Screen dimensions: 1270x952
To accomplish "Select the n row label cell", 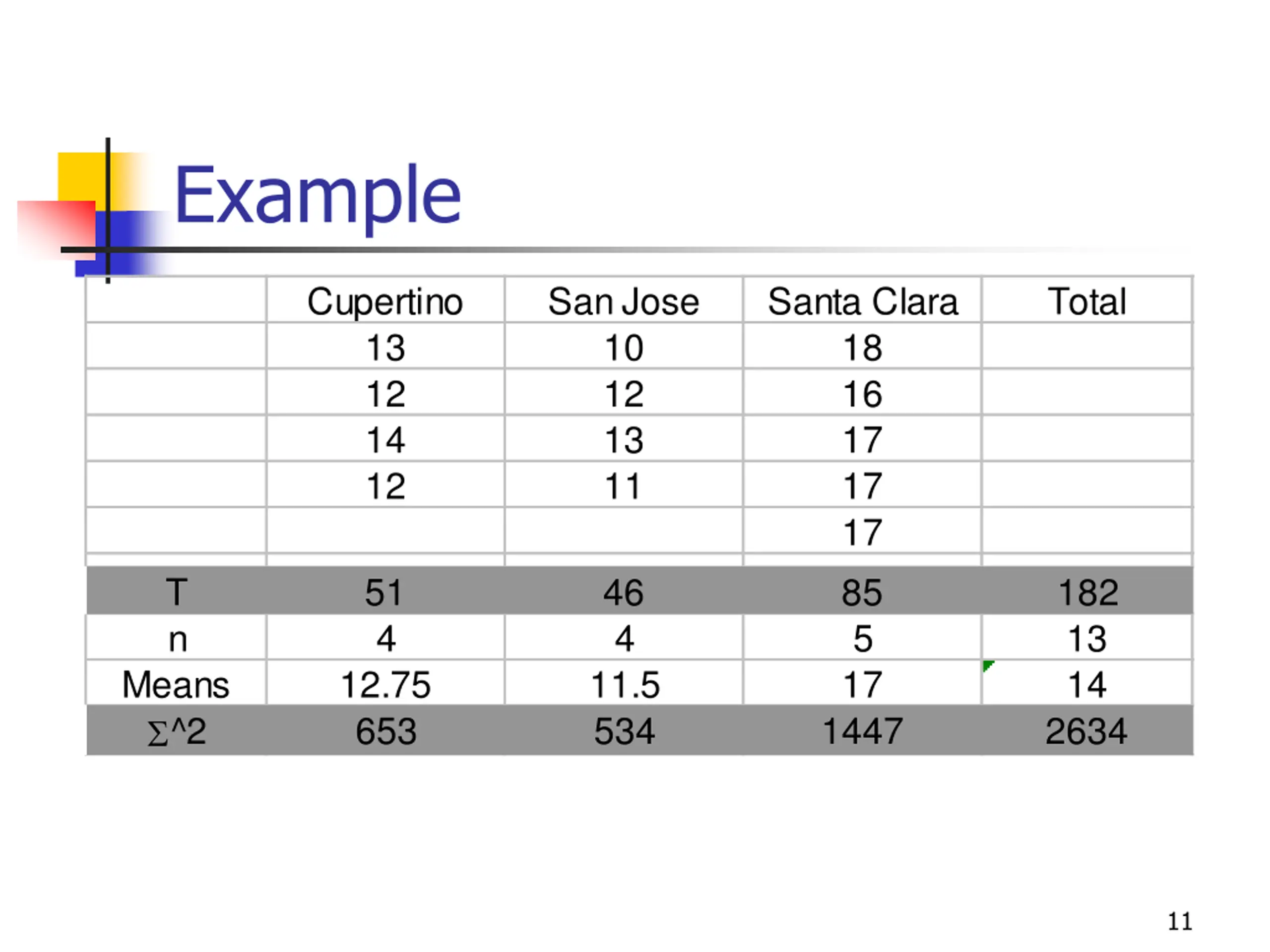I will coord(176,638).
